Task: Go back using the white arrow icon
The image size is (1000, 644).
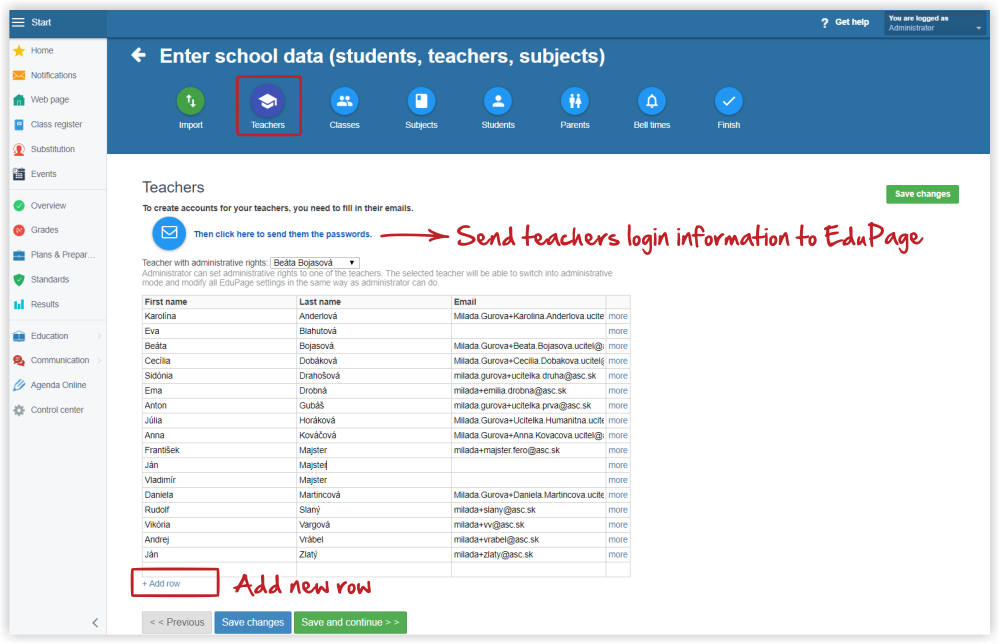Action: click(x=138, y=55)
